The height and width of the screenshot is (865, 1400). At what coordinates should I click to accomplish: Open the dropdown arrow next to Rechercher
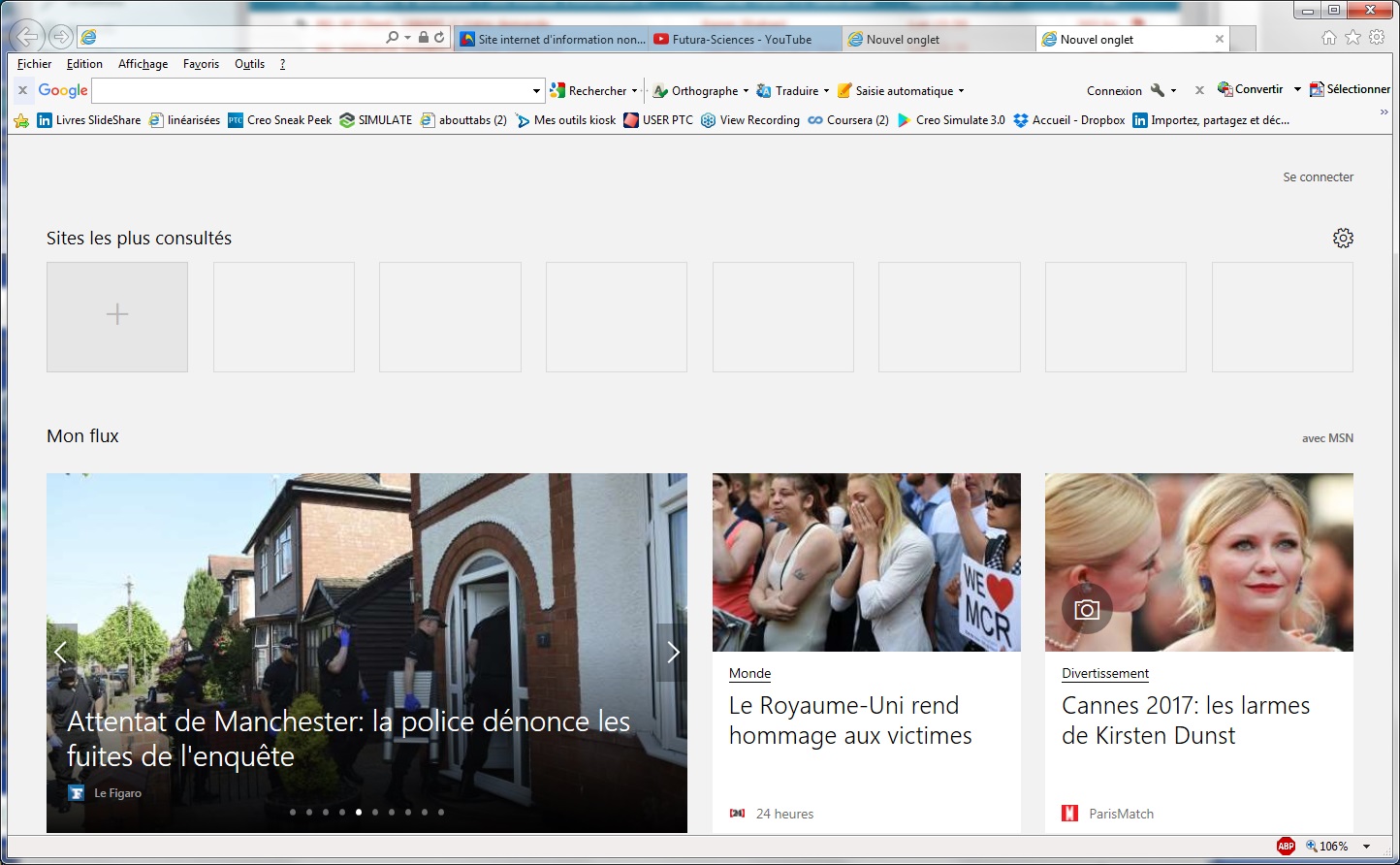[x=635, y=91]
